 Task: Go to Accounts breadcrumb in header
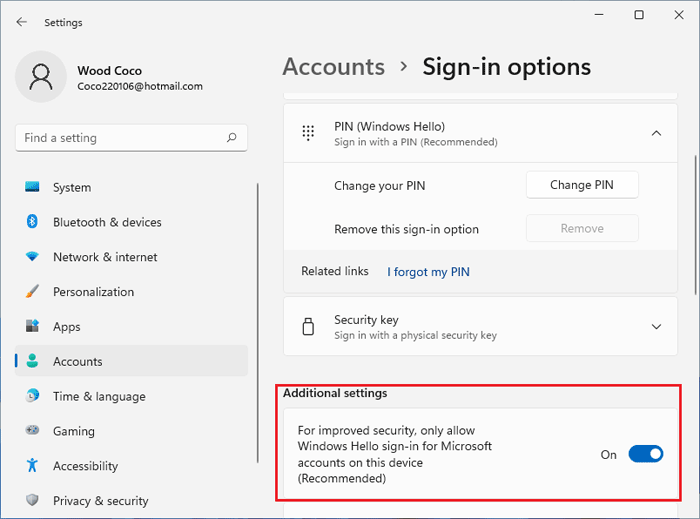(333, 67)
